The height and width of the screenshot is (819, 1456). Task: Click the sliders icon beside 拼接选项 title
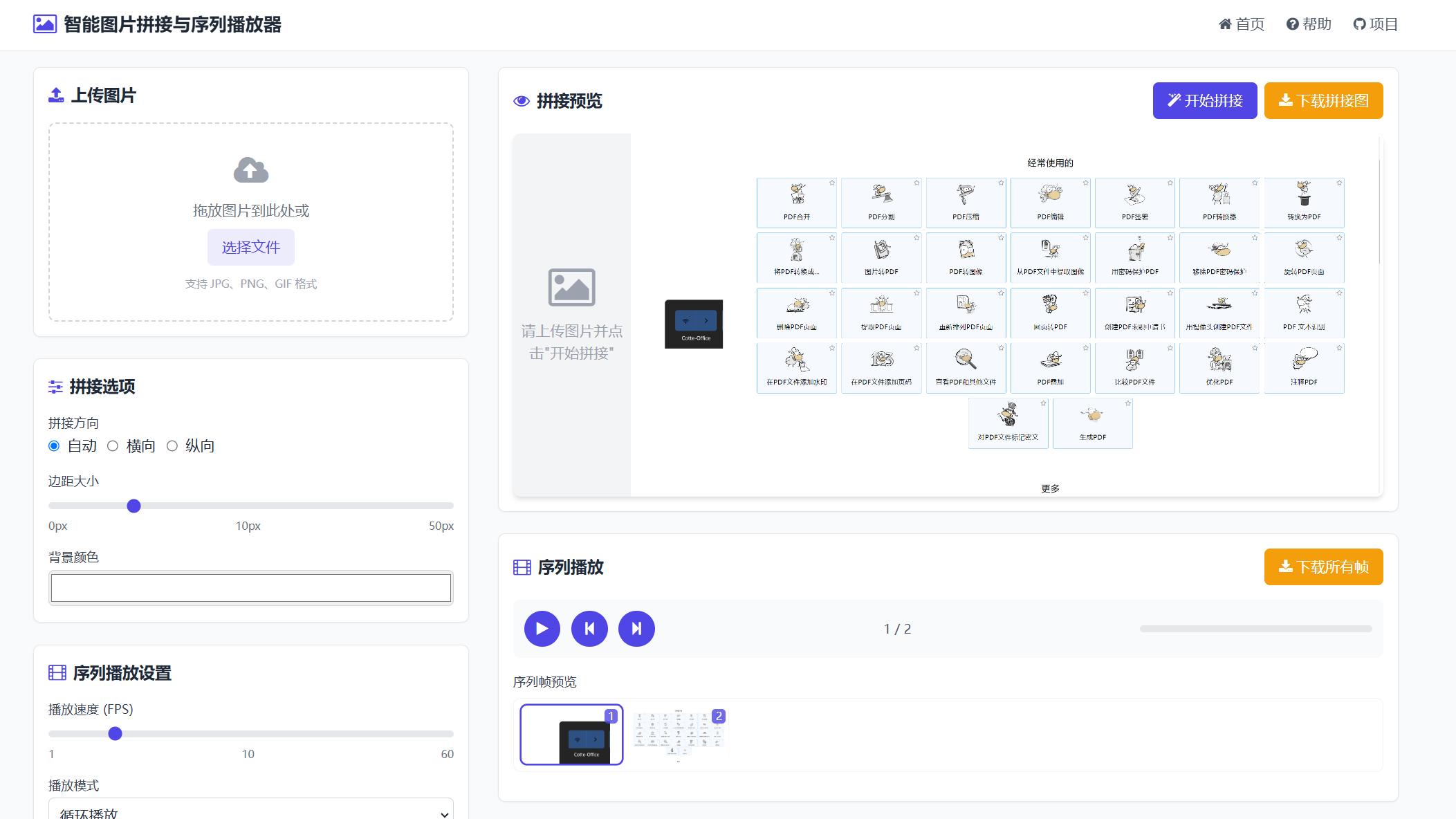[x=56, y=387]
